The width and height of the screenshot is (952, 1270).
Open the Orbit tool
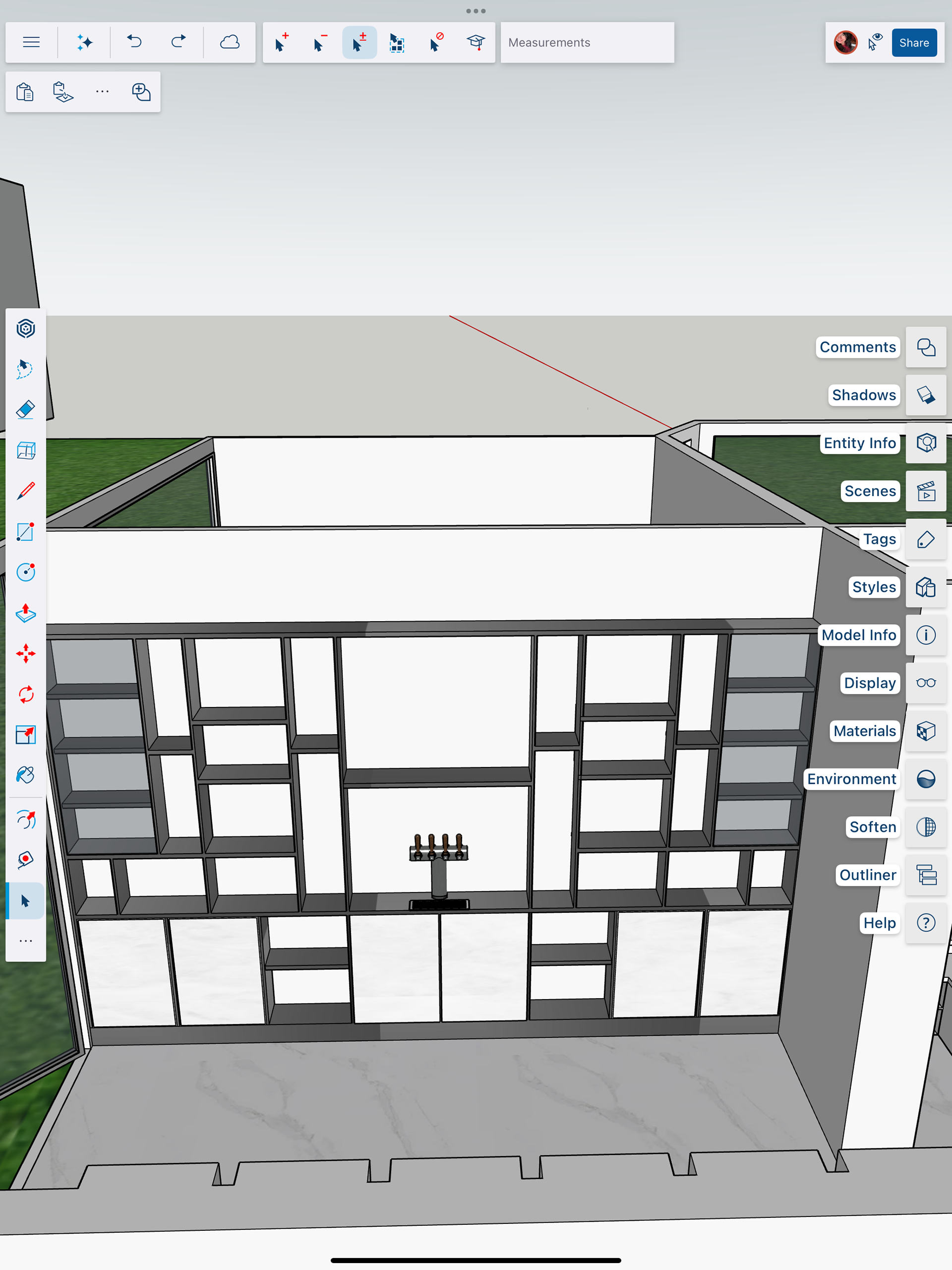(x=25, y=820)
